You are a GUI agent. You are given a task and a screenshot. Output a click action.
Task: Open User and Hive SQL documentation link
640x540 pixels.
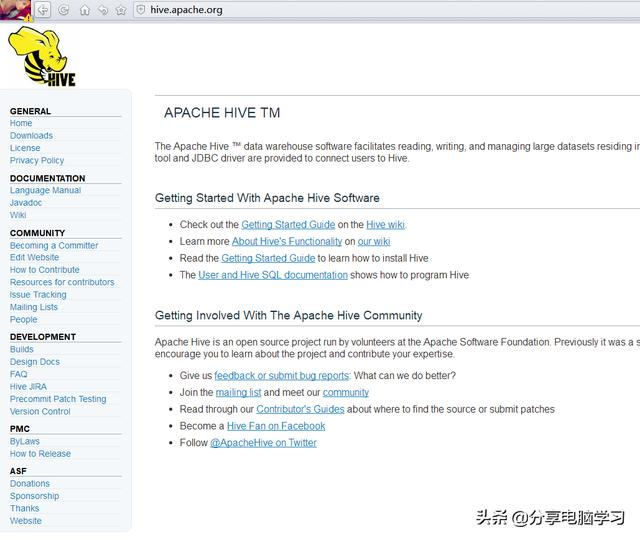(273, 275)
